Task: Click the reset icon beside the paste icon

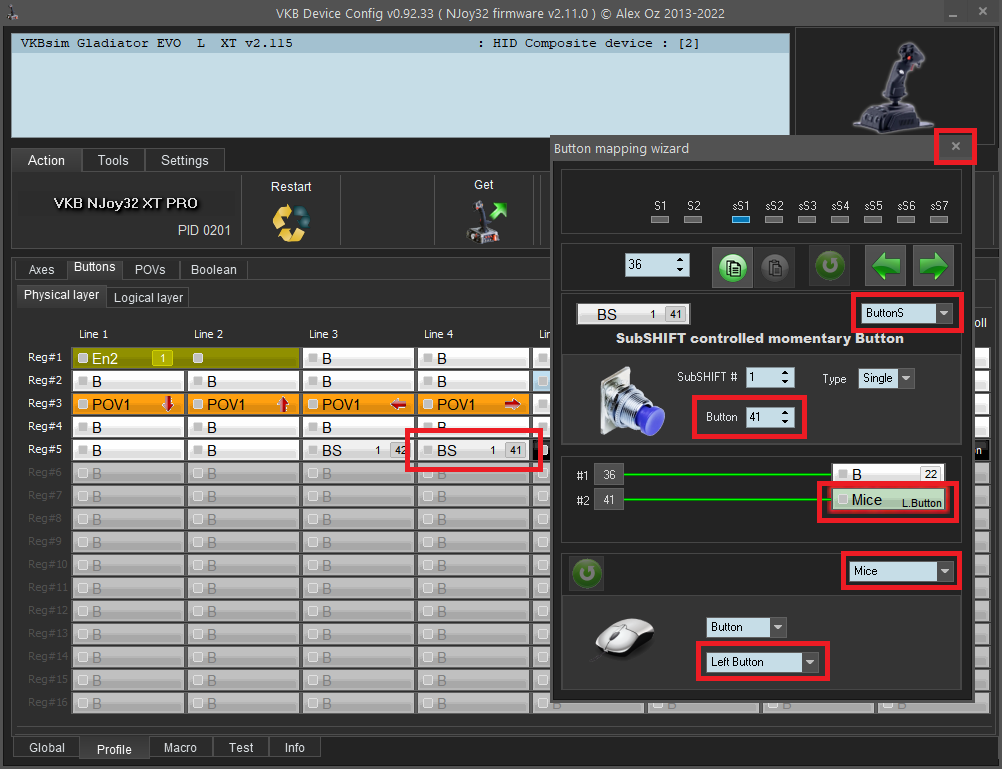Action: coord(829,265)
